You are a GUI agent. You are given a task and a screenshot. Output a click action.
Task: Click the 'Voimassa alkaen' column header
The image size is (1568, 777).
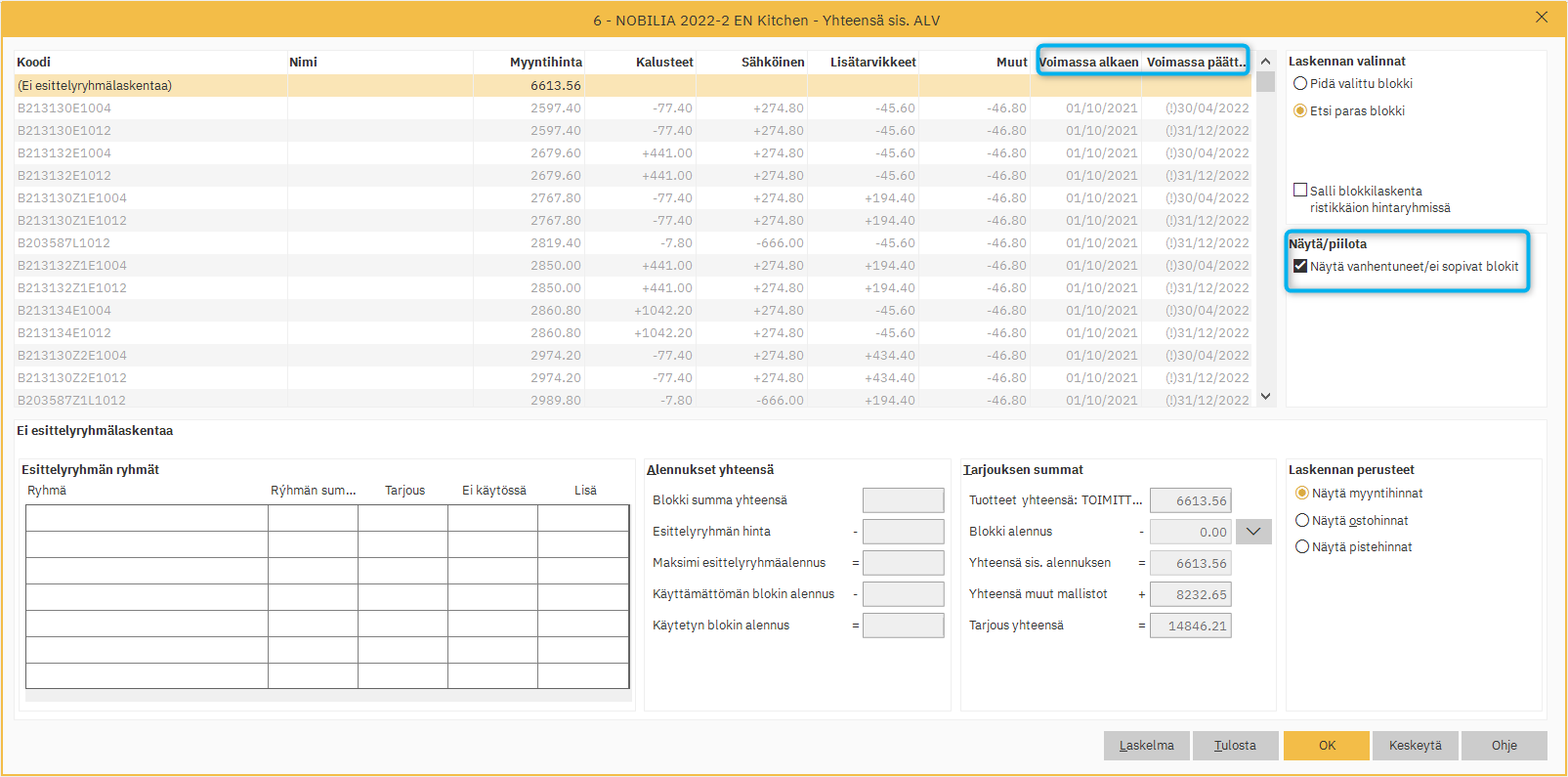pos(1088,63)
